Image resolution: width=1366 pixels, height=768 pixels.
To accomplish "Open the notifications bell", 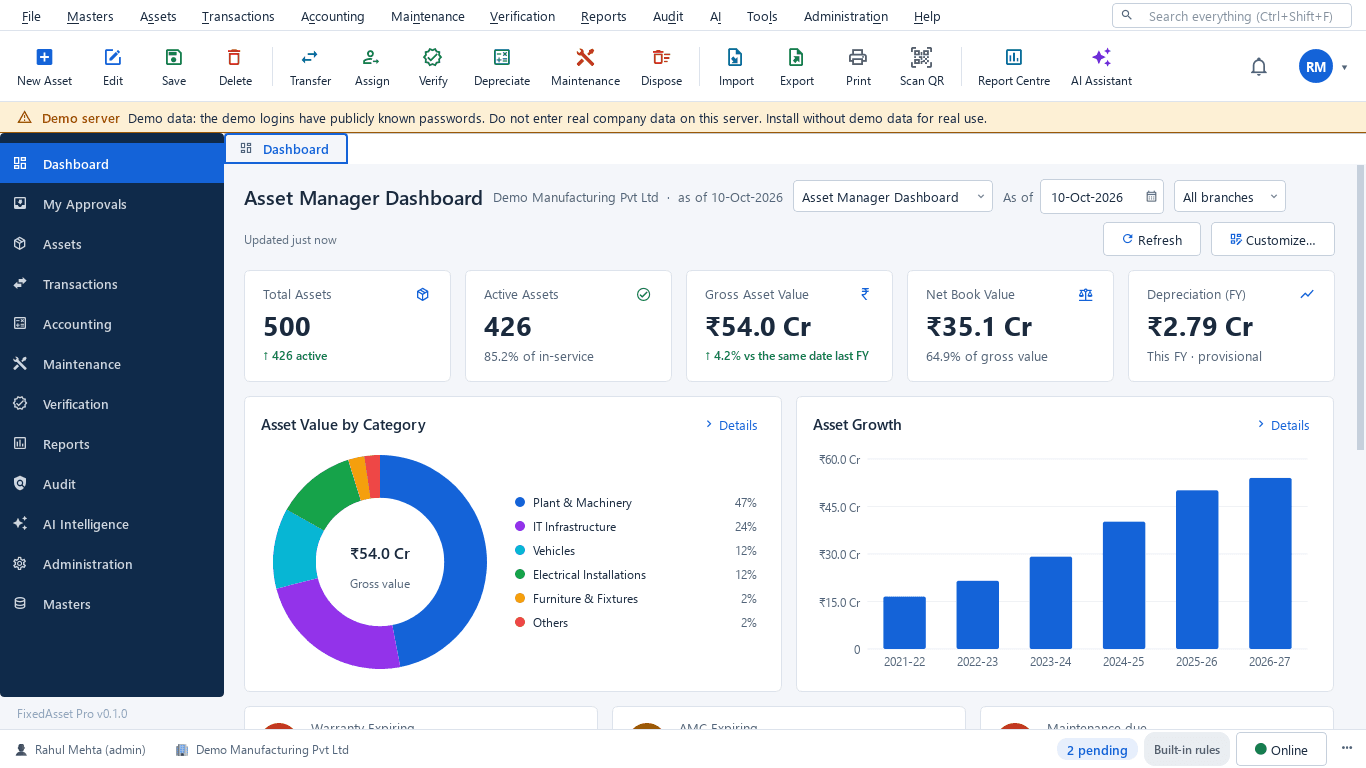I will pyautogui.click(x=1259, y=67).
